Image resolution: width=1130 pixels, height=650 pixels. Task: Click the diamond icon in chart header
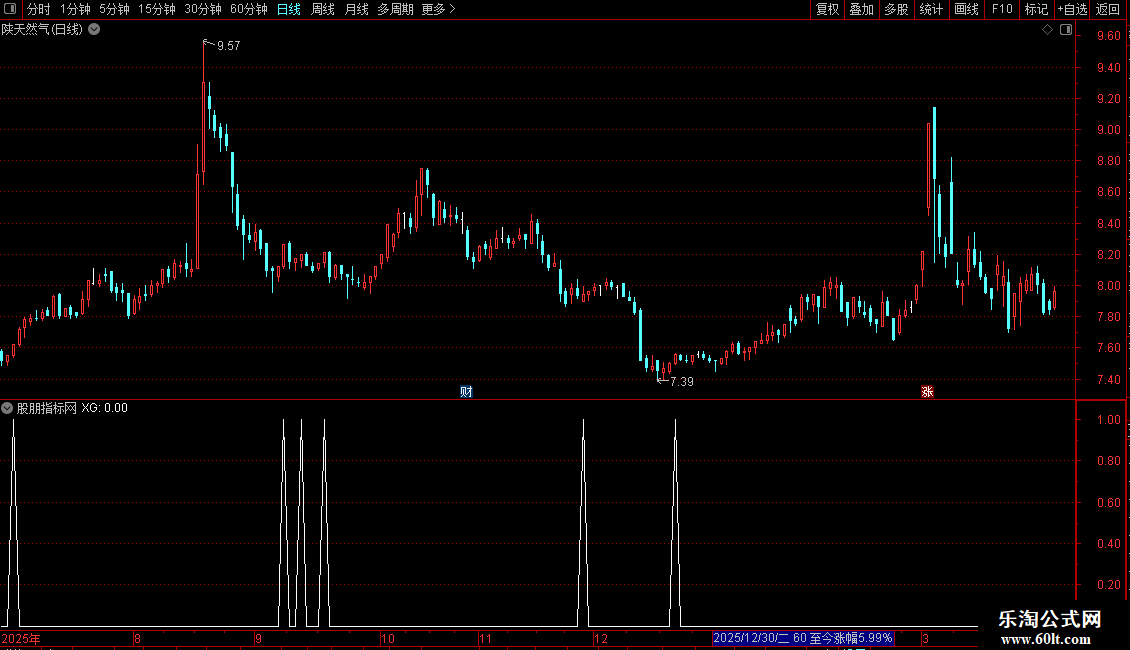tap(1048, 30)
